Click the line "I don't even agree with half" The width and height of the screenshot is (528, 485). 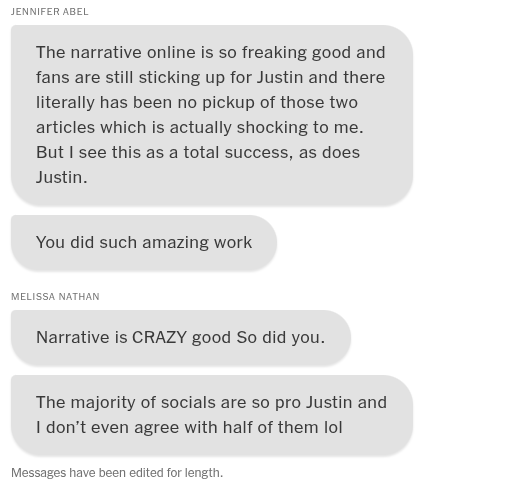(x=189, y=427)
